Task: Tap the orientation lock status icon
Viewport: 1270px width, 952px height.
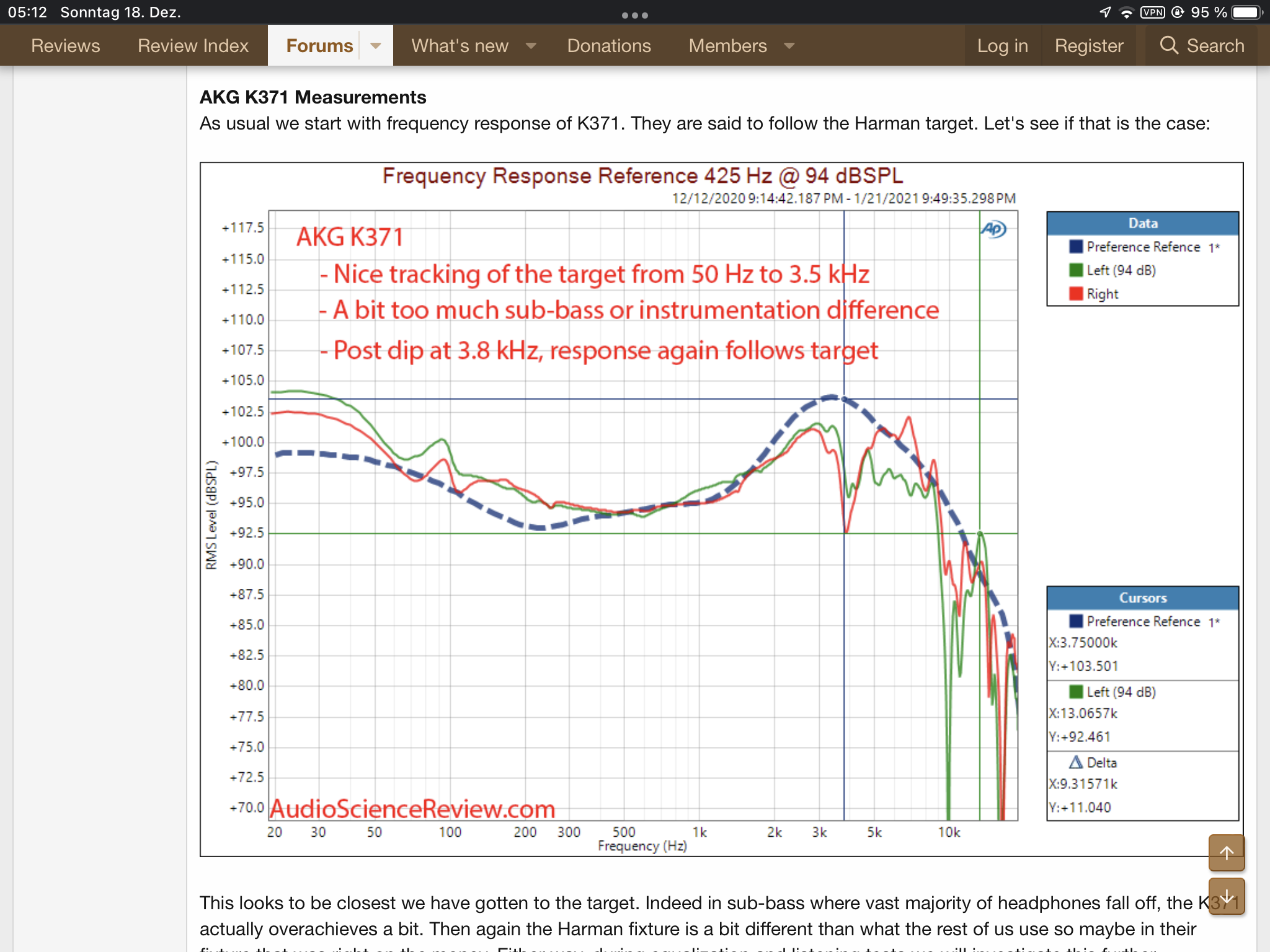Action: point(1178,12)
